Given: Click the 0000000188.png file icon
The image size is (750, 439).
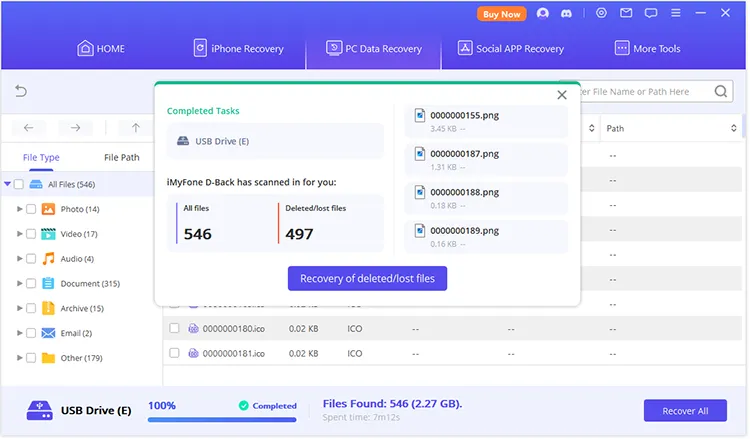Looking at the screenshot, I should pos(419,192).
